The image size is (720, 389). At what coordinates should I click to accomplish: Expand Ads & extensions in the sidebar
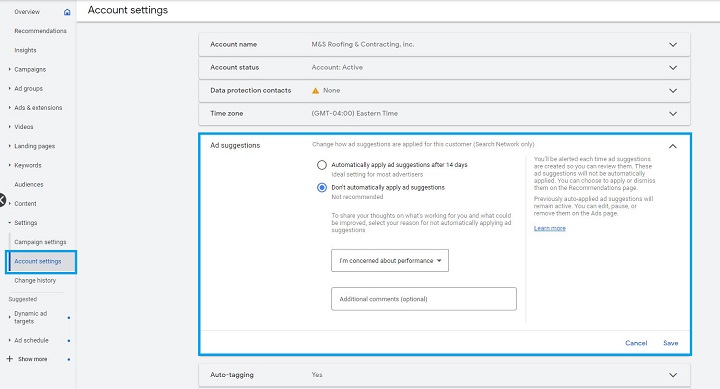click(10, 107)
